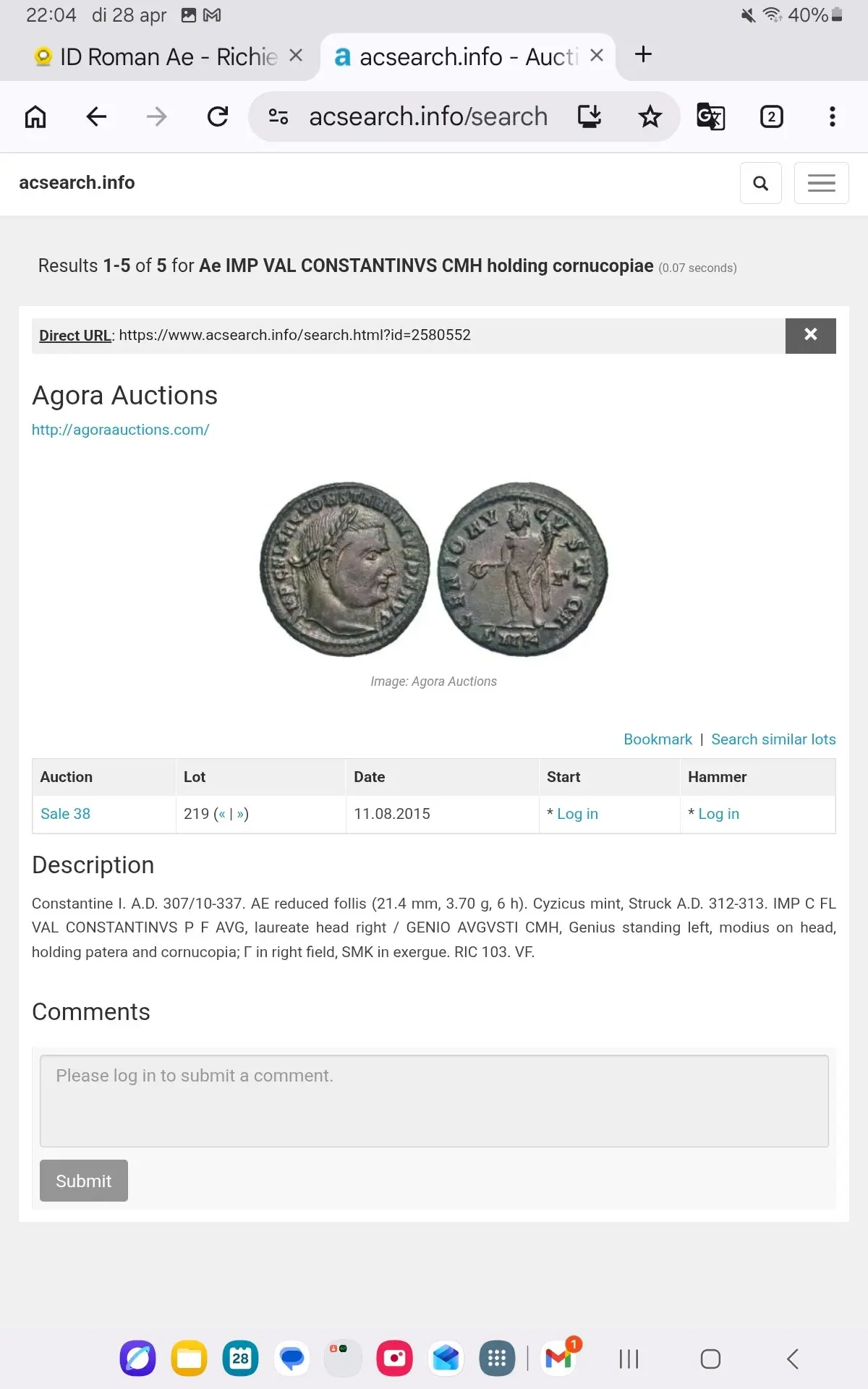Open a new browser tab
Screen dimensions: 868x1389
coord(643,54)
